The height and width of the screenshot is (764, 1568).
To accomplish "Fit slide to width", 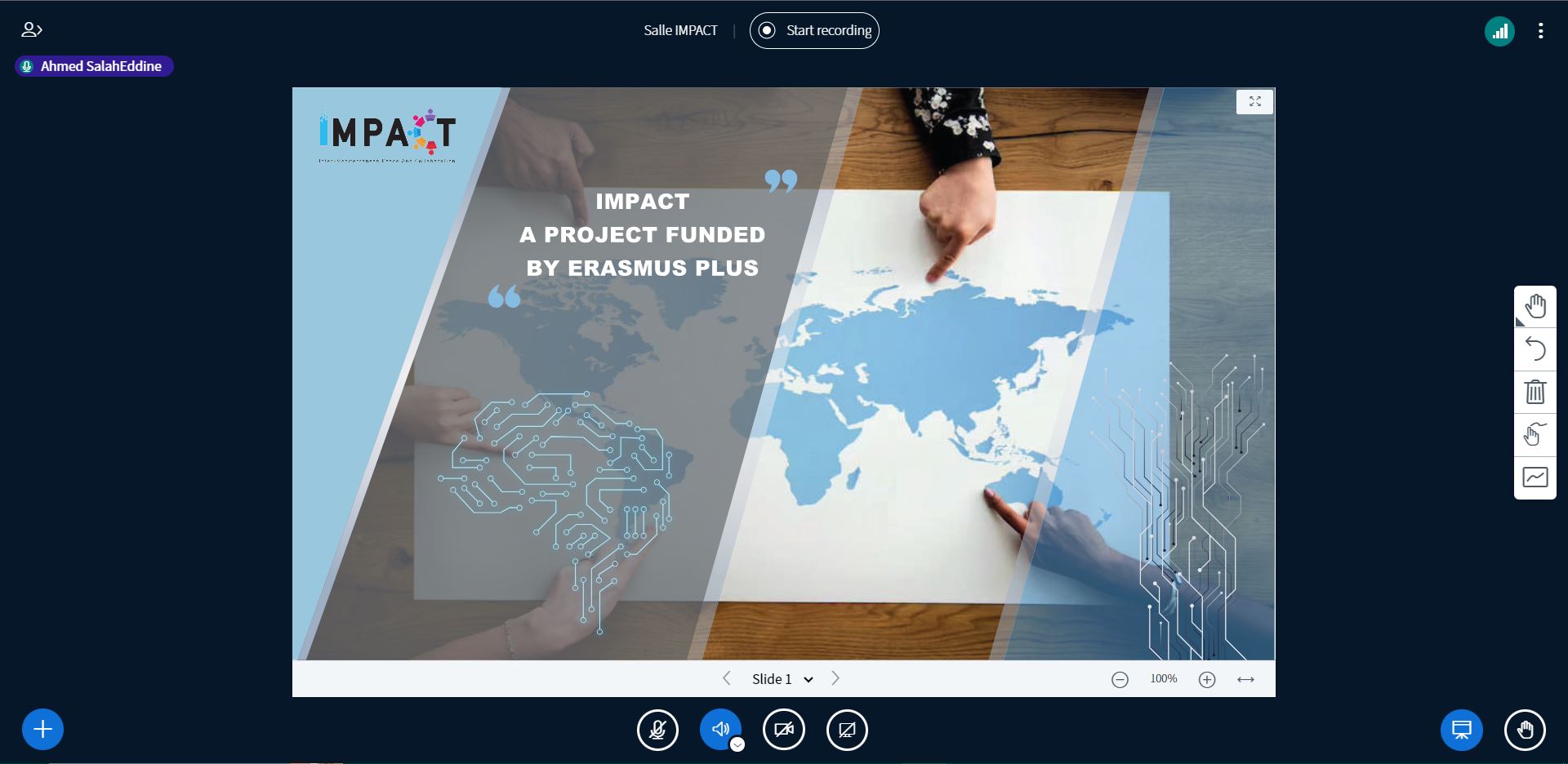I will click(1245, 679).
